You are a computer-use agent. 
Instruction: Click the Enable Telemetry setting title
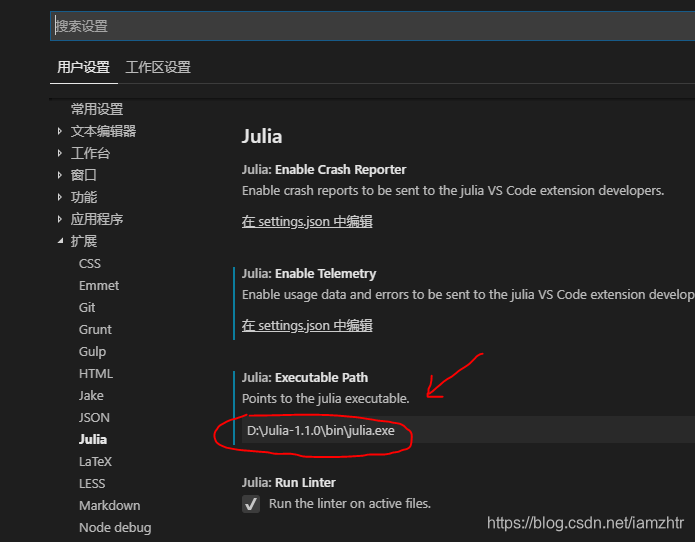326,274
